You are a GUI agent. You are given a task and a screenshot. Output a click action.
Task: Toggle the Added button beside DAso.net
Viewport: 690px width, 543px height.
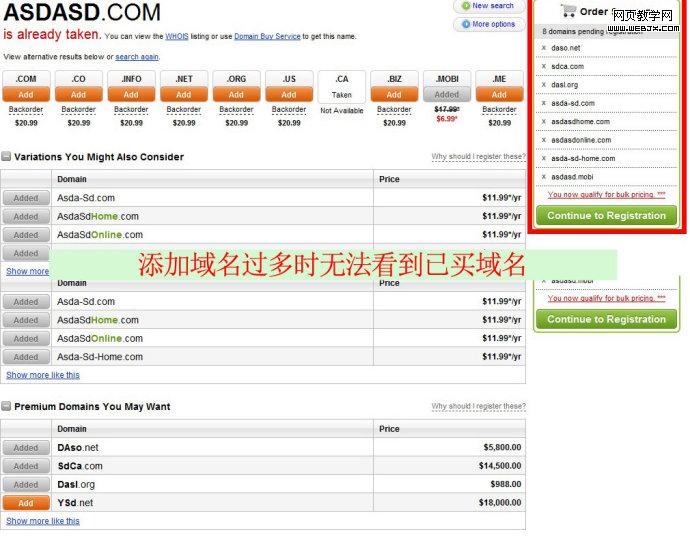tap(26, 448)
